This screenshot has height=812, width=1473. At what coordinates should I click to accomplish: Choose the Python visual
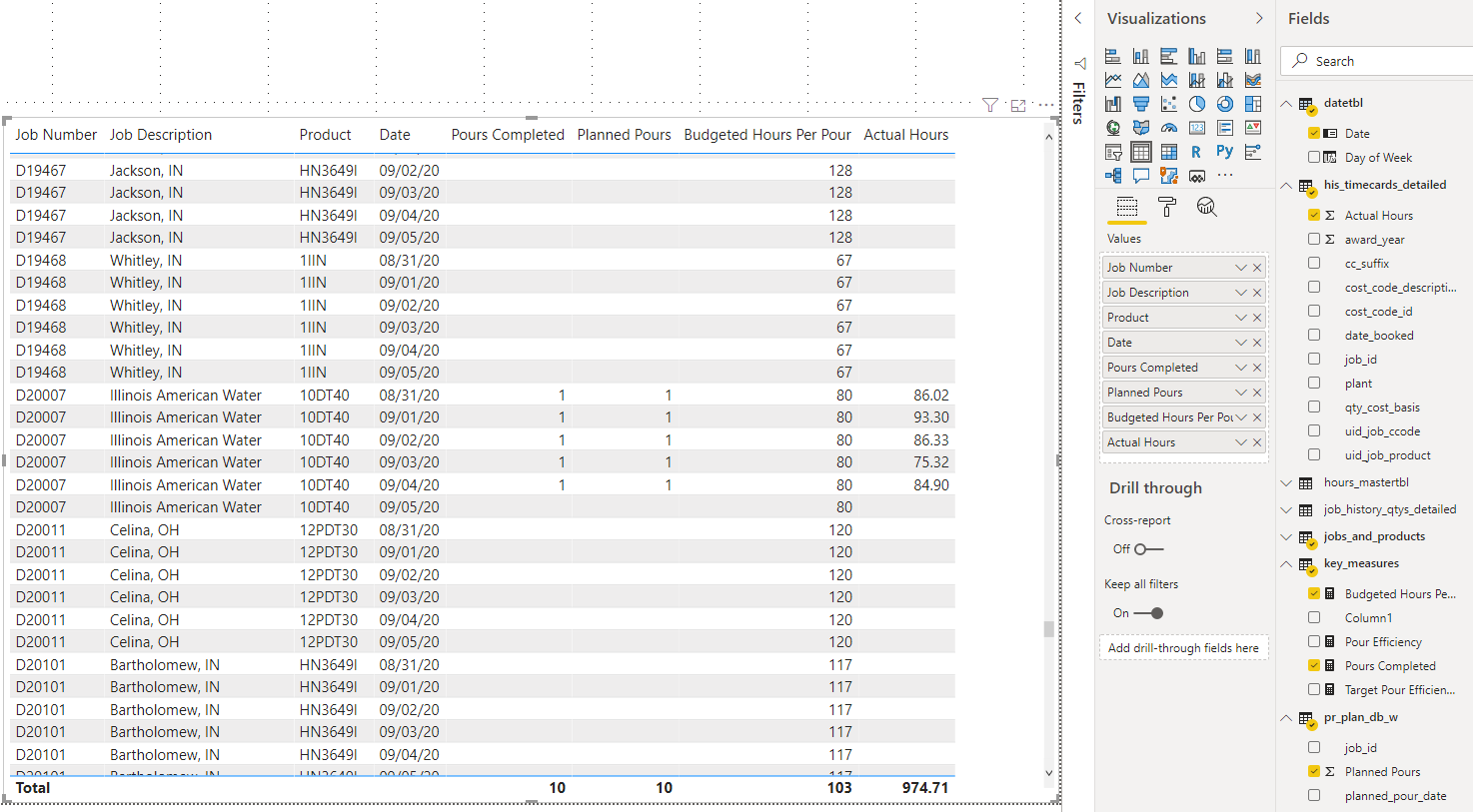point(1225,152)
